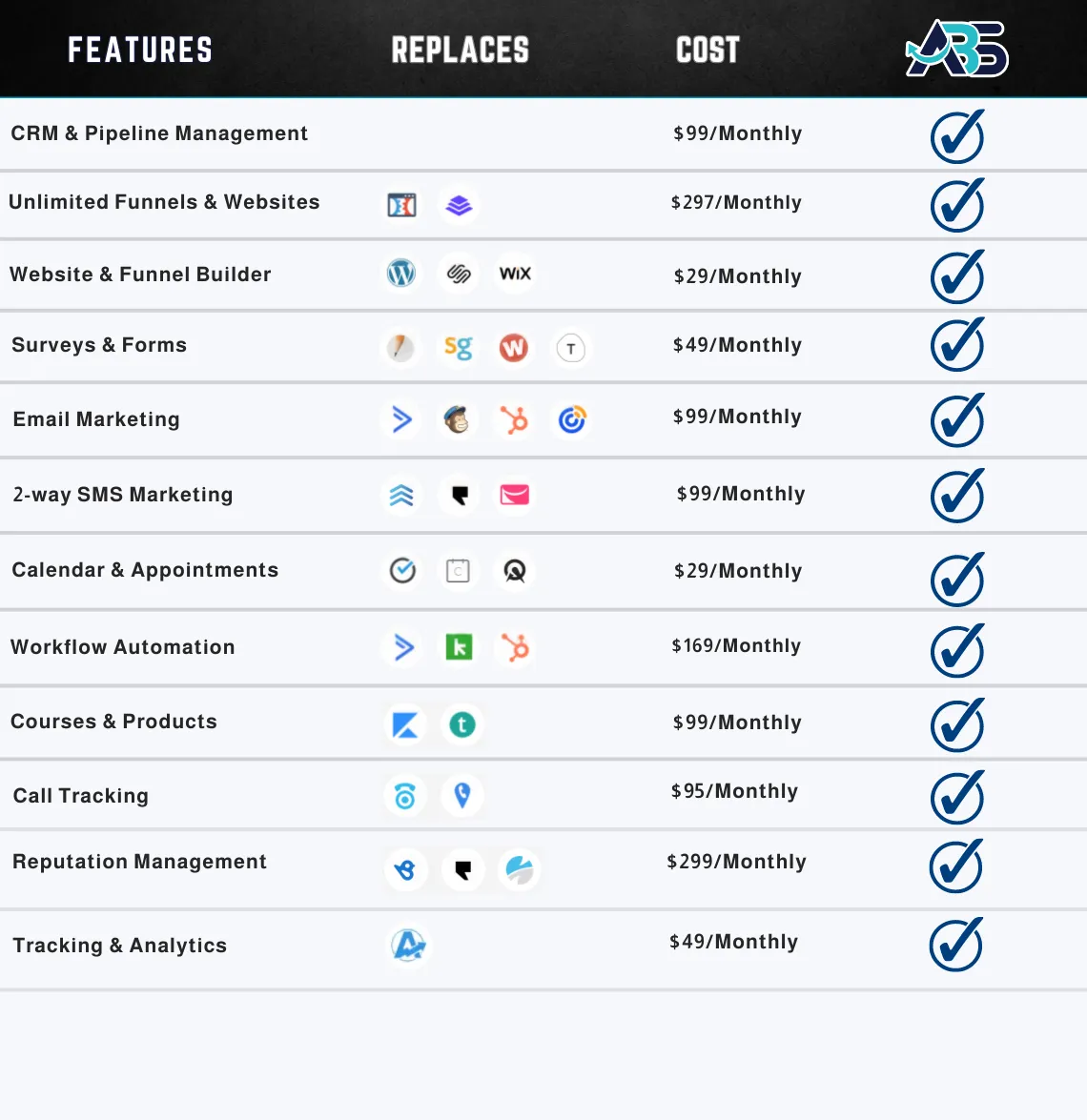Click the checkmark for CRM & Pipeline Management
The width and height of the screenshot is (1087, 1120).
coord(957,135)
